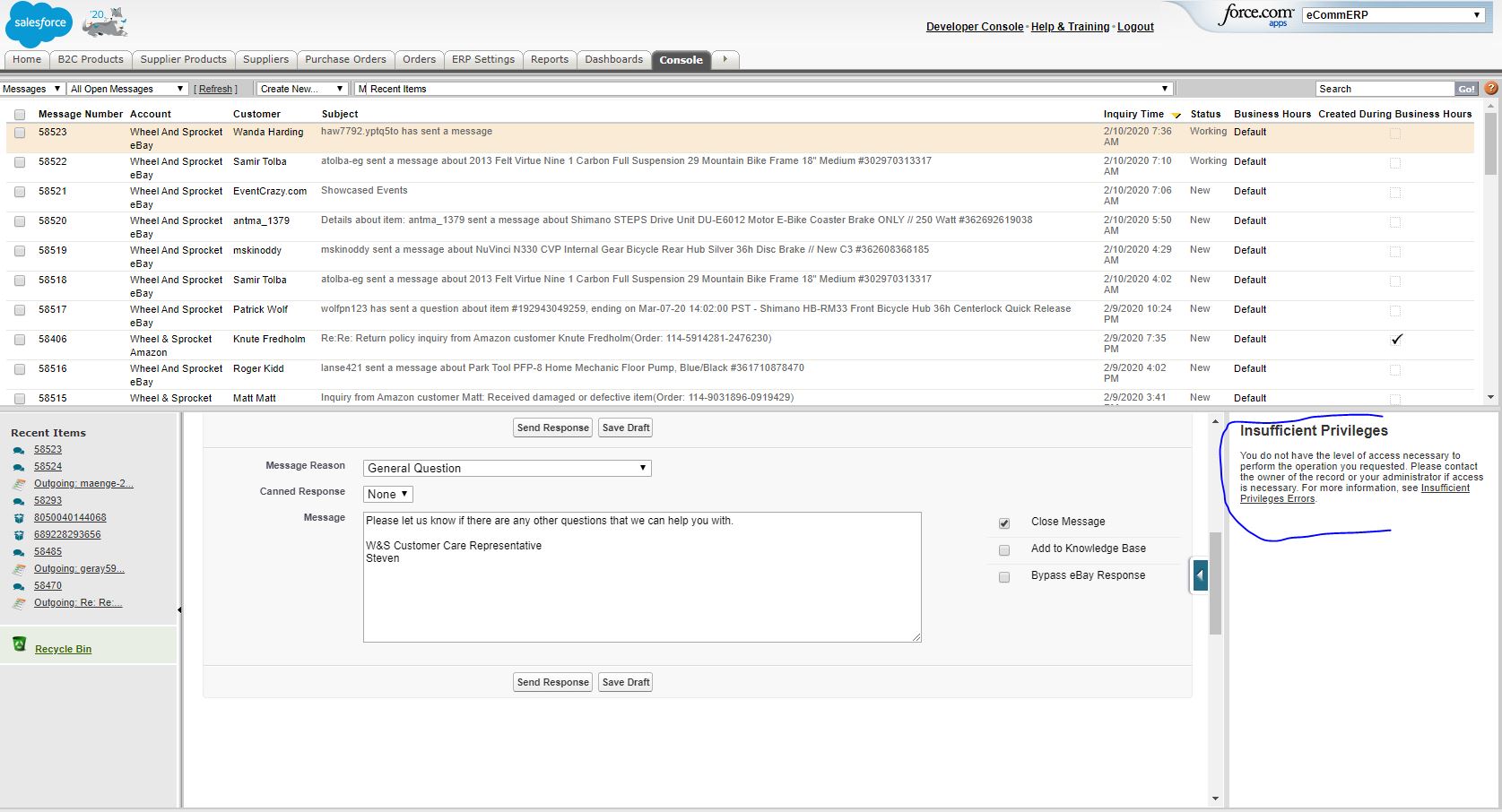Click into the Search input field
The image size is (1502, 812).
[1385, 89]
